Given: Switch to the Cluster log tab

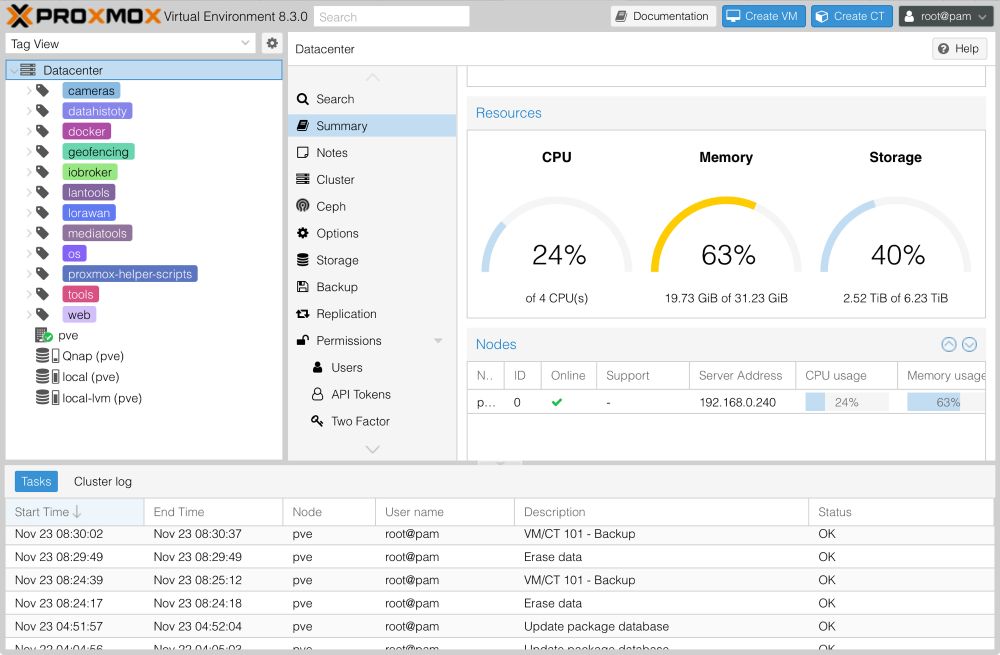Looking at the screenshot, I should [103, 482].
